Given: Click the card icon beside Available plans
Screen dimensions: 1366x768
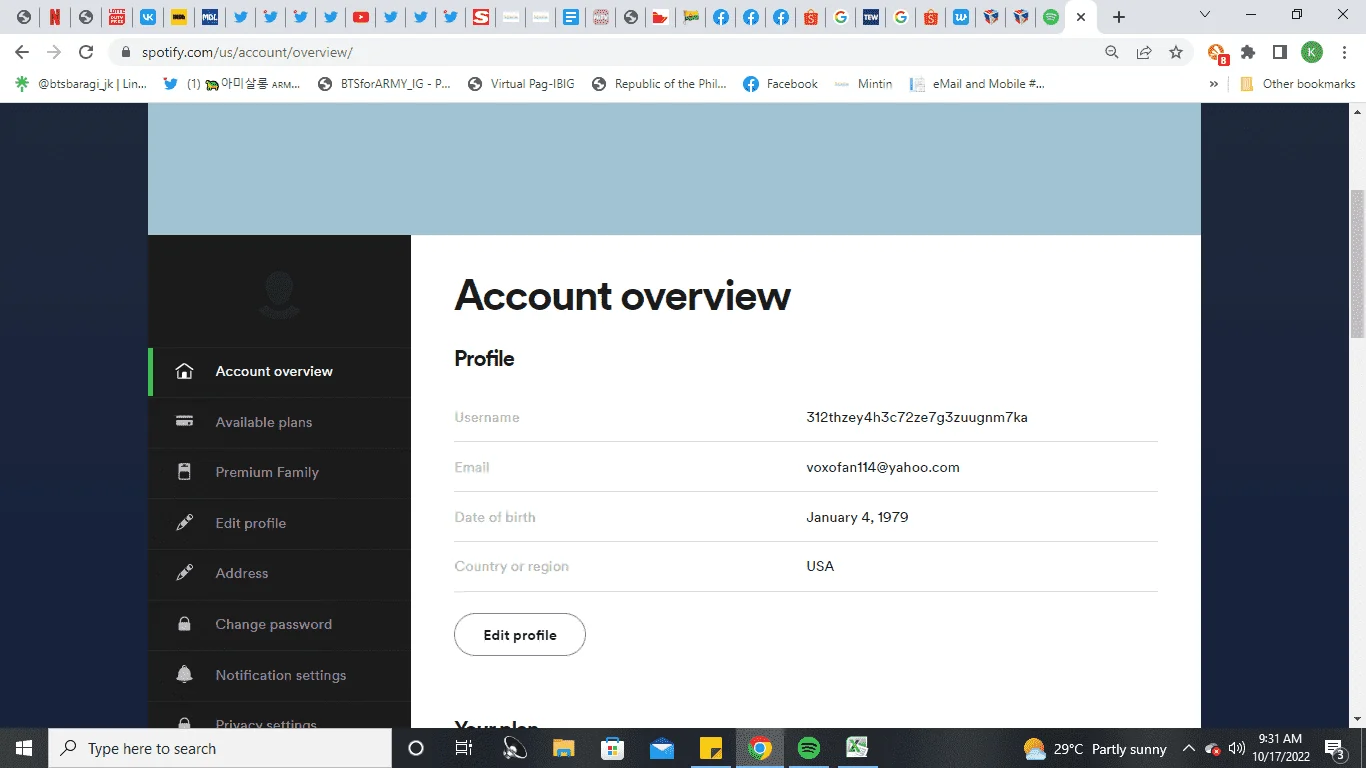Looking at the screenshot, I should click(184, 421).
